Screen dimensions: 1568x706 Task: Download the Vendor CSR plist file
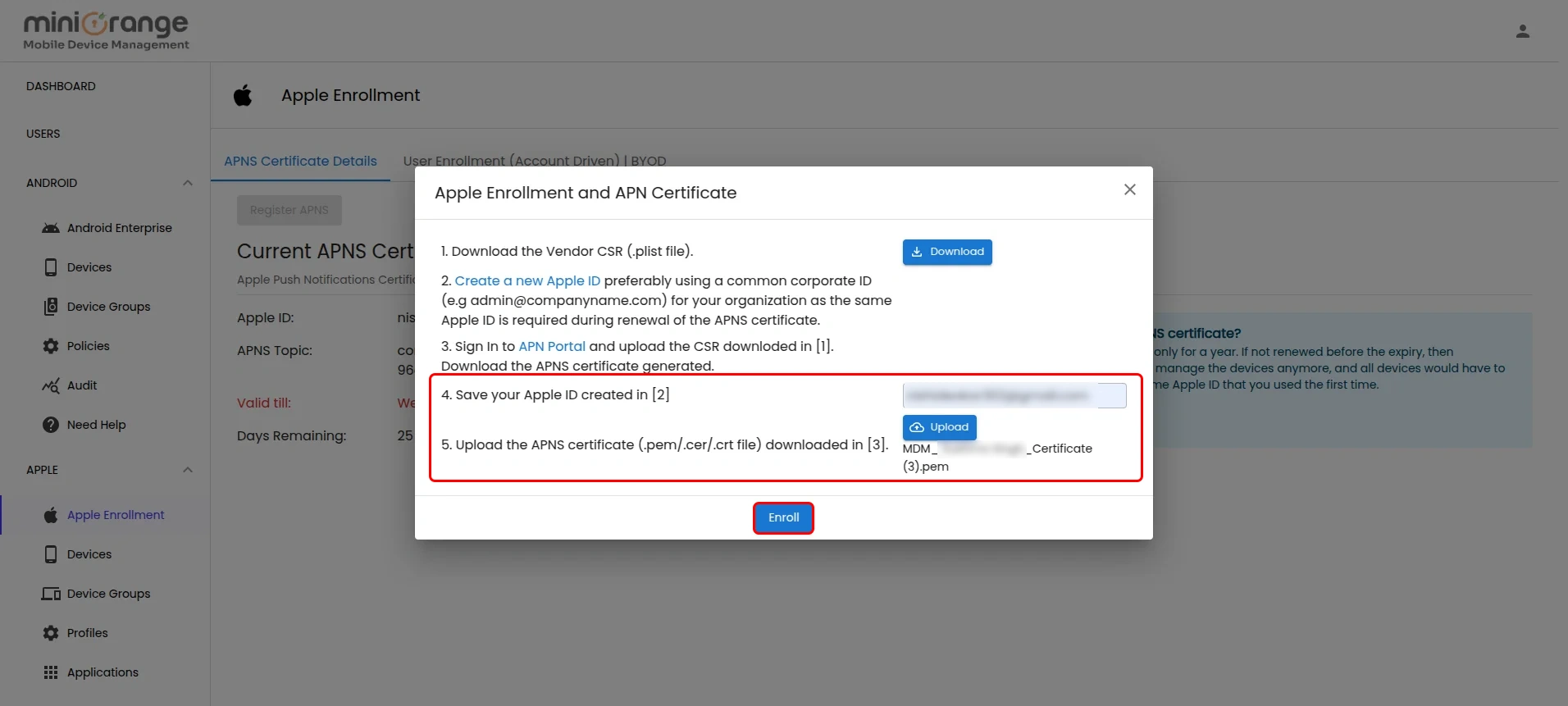947,252
